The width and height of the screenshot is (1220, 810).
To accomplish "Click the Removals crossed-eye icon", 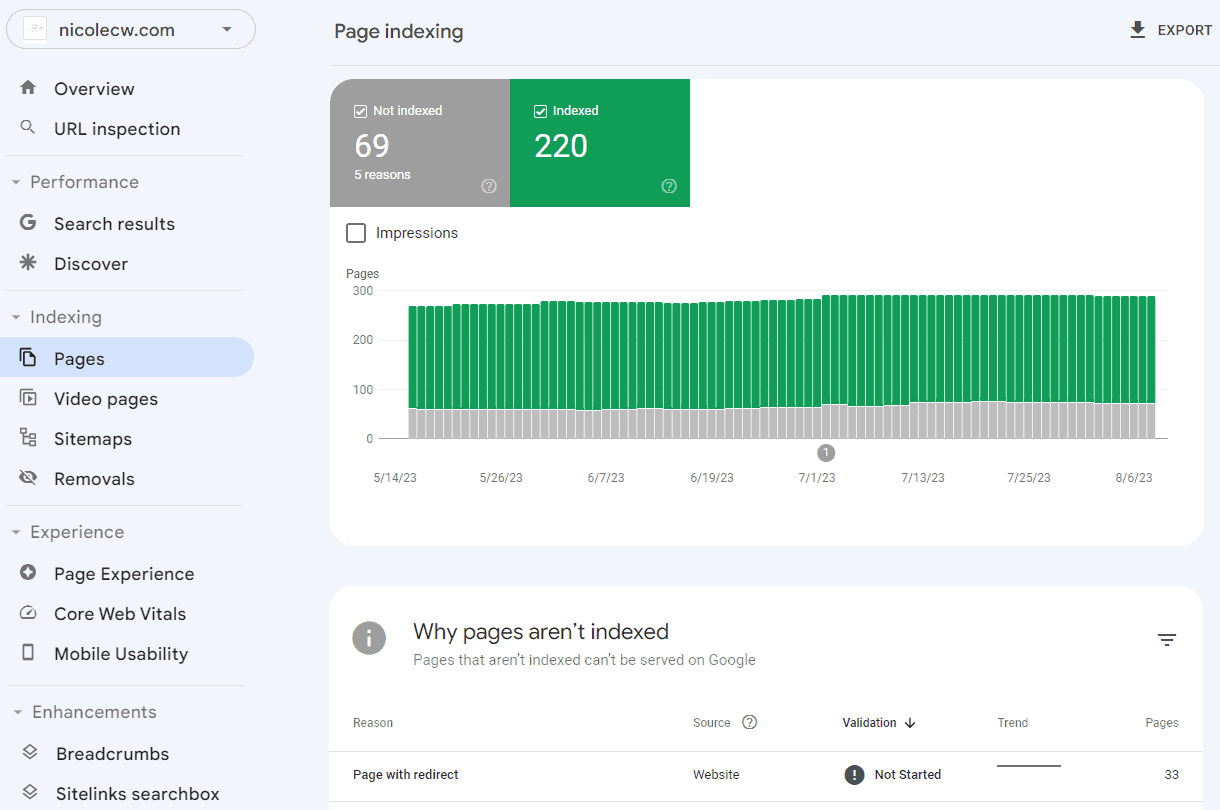I will click(28, 478).
